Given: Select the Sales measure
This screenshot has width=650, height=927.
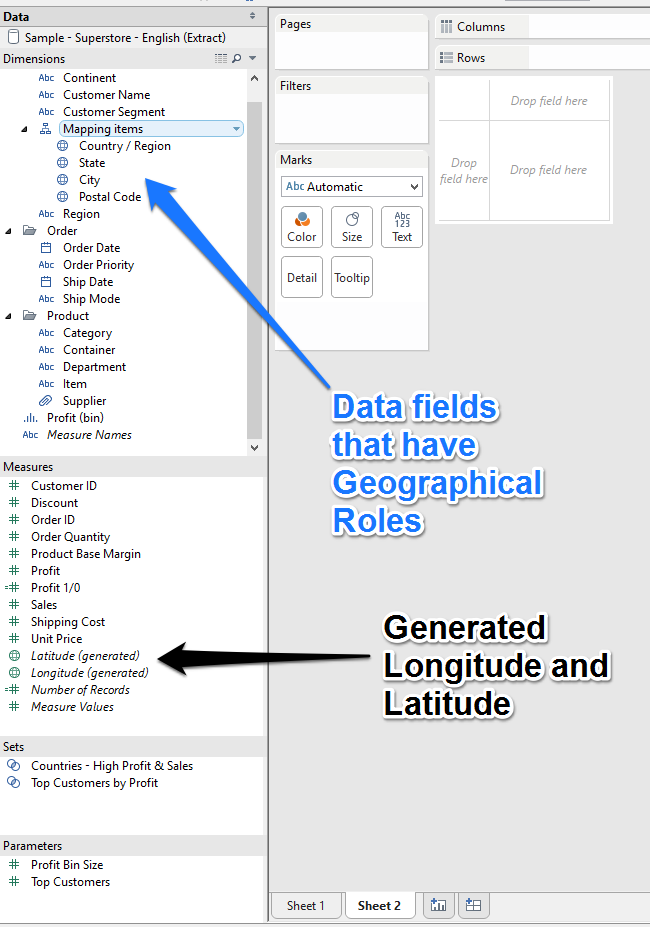Looking at the screenshot, I should click(x=44, y=605).
